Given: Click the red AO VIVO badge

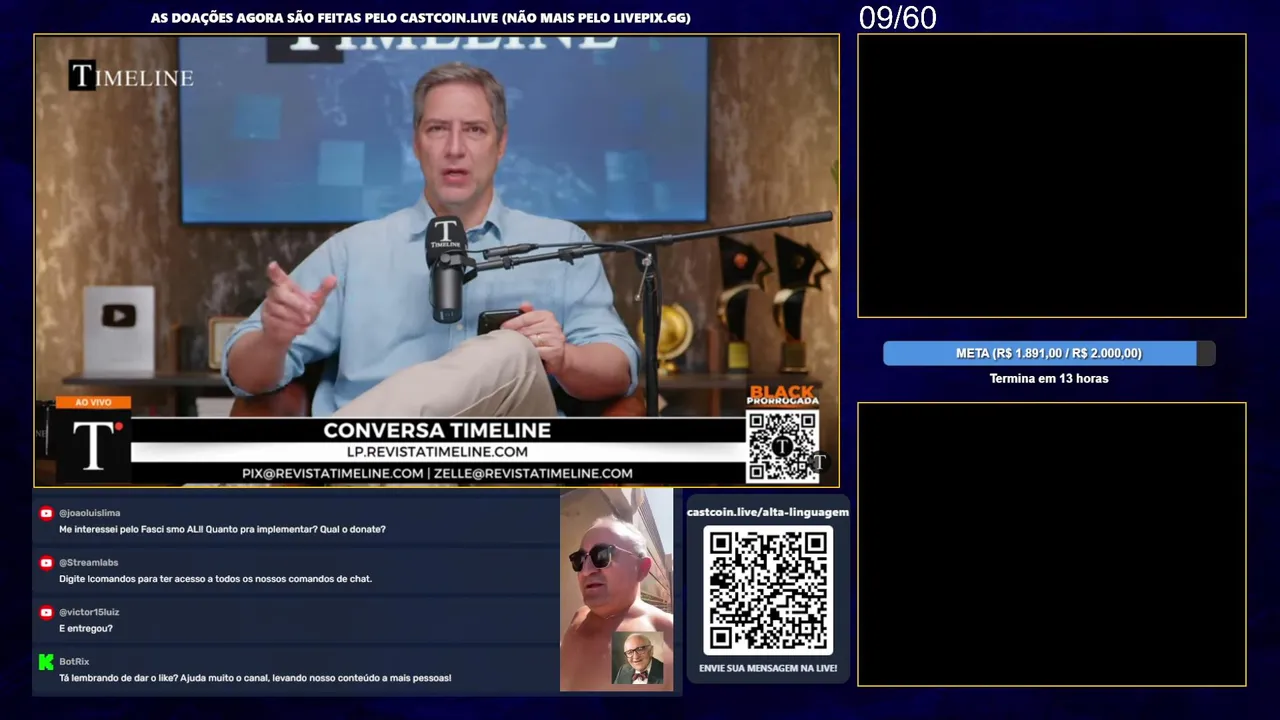Looking at the screenshot, I should click(93, 402).
